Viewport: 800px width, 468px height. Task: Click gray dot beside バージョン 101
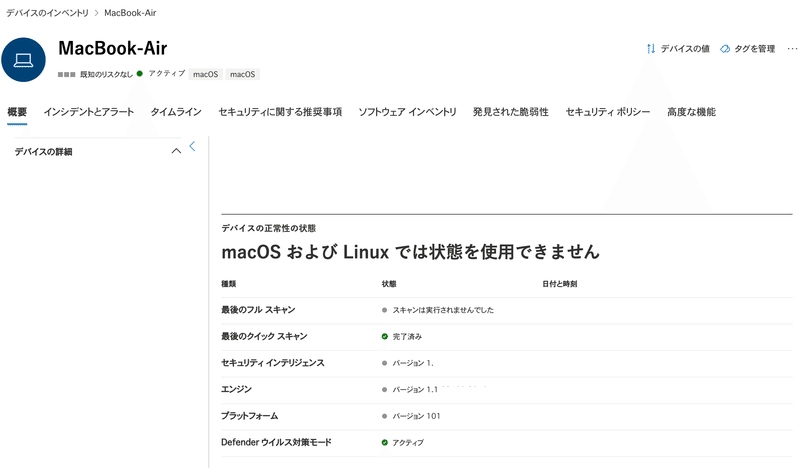click(384, 416)
